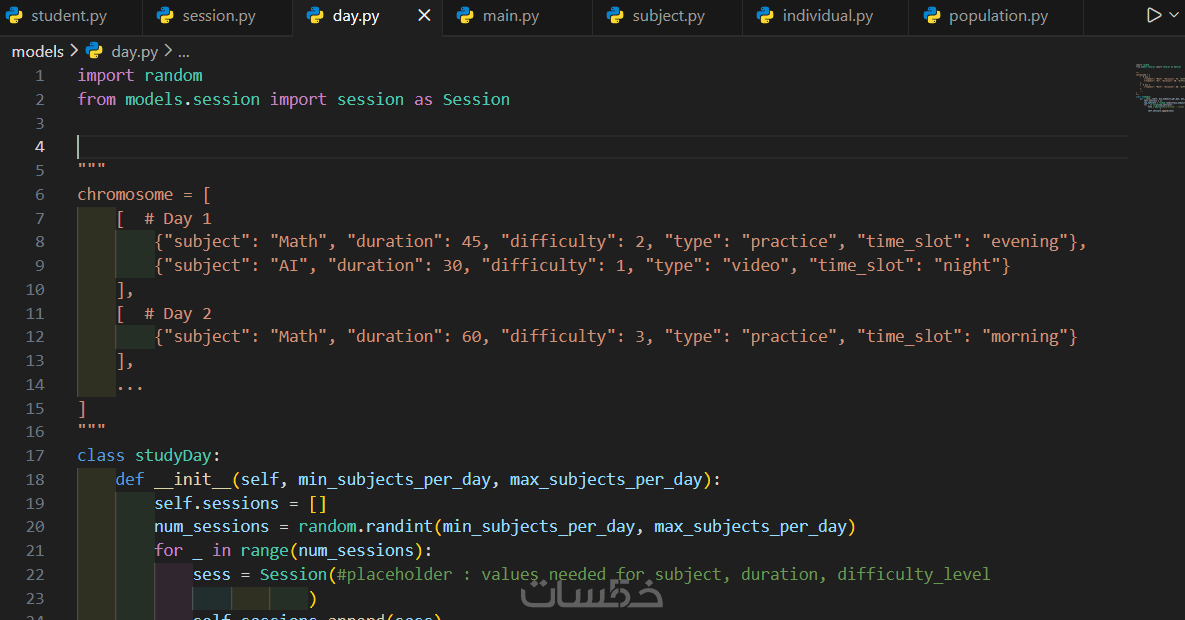Click the Python icon on subject.py tab
Image resolution: width=1185 pixels, height=620 pixels.
point(615,16)
